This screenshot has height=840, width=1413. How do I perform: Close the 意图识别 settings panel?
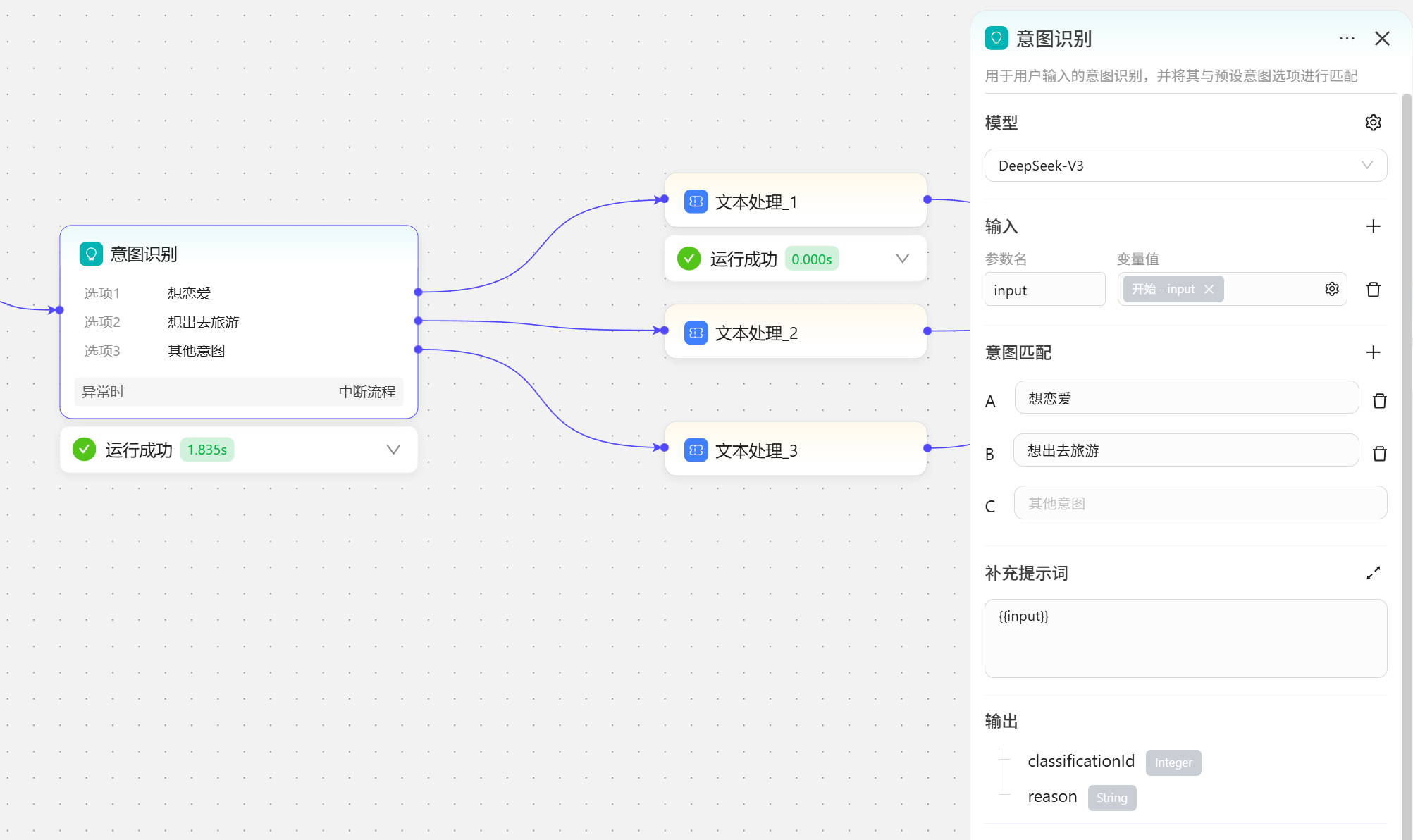pos(1382,39)
